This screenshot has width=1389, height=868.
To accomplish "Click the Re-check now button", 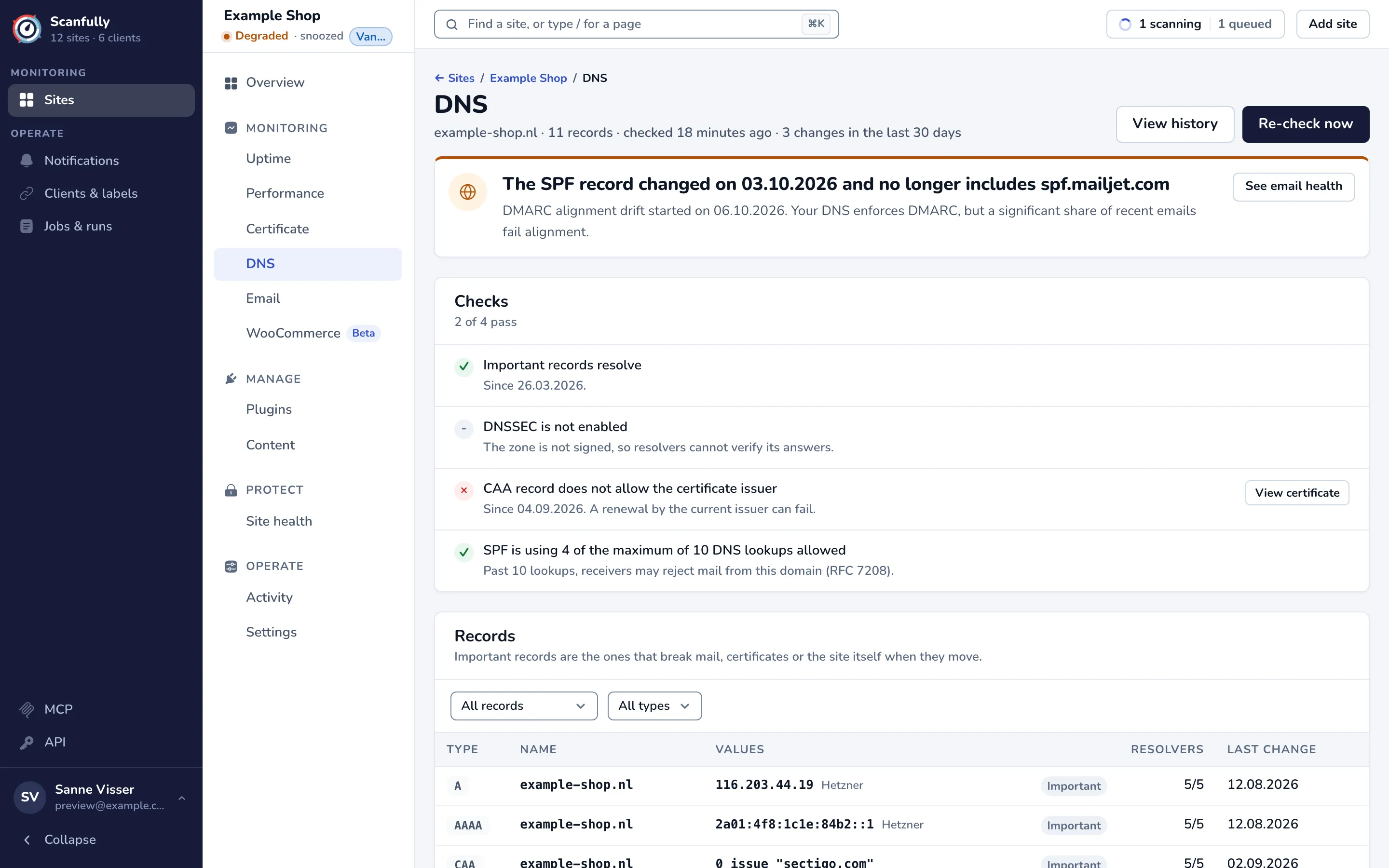I will (x=1305, y=124).
